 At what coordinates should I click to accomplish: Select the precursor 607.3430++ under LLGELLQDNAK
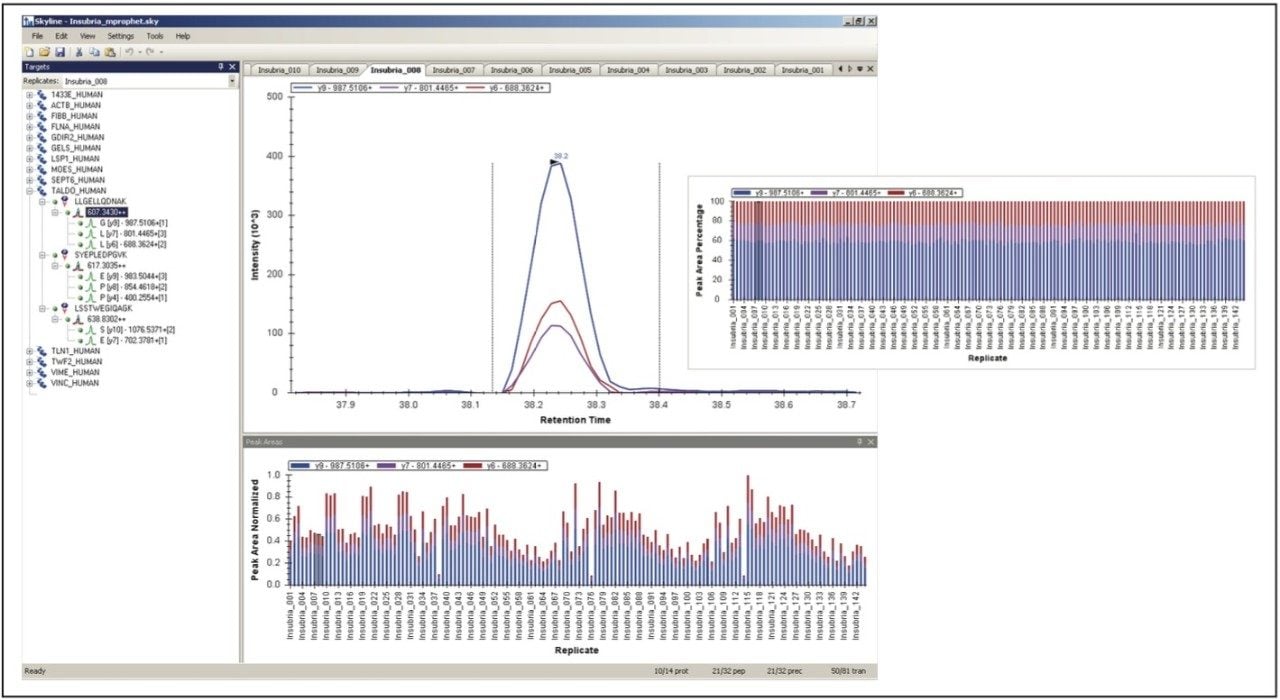click(x=107, y=212)
